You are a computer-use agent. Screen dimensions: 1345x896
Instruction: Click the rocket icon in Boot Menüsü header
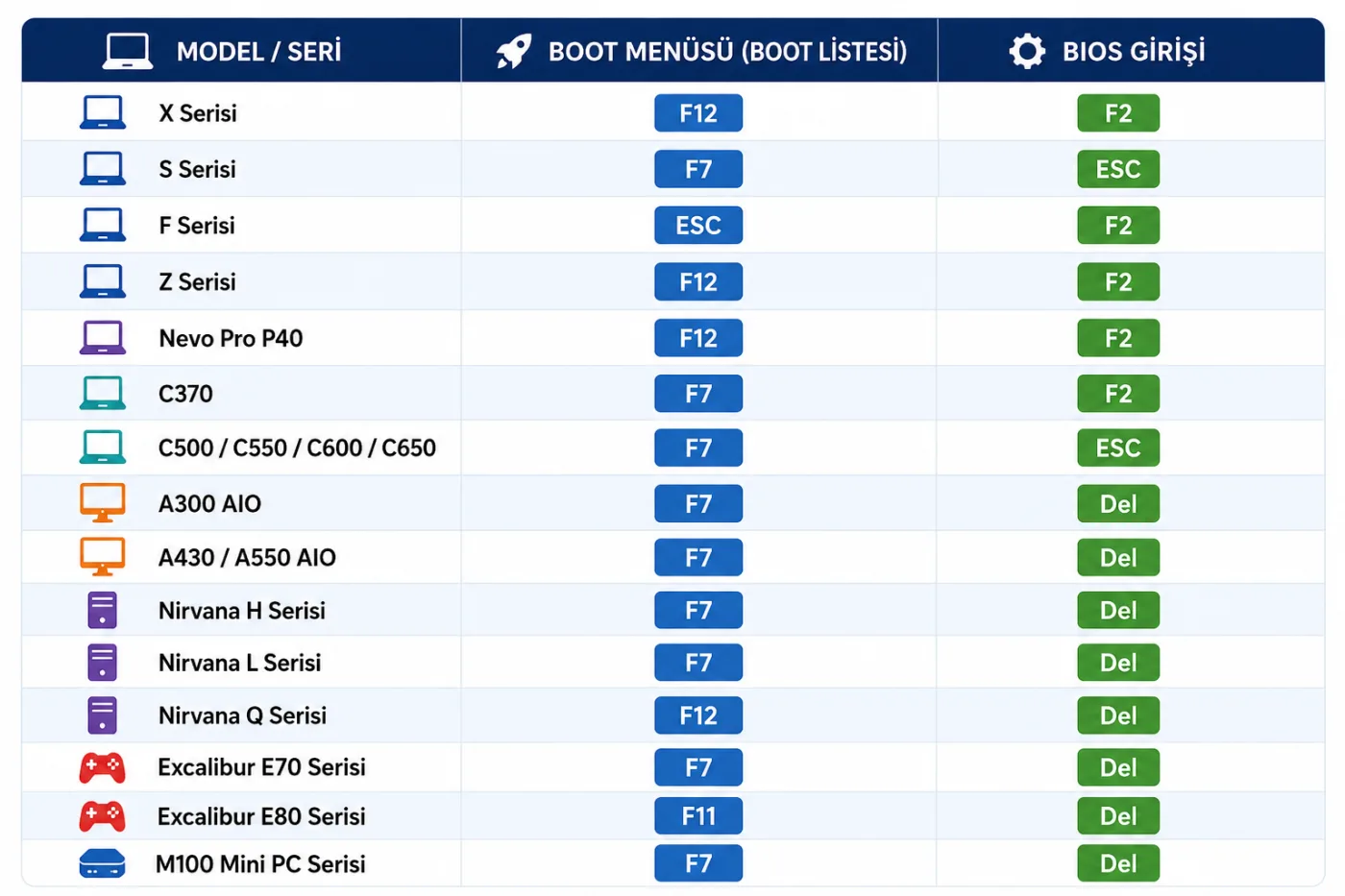pyautogui.click(x=514, y=51)
